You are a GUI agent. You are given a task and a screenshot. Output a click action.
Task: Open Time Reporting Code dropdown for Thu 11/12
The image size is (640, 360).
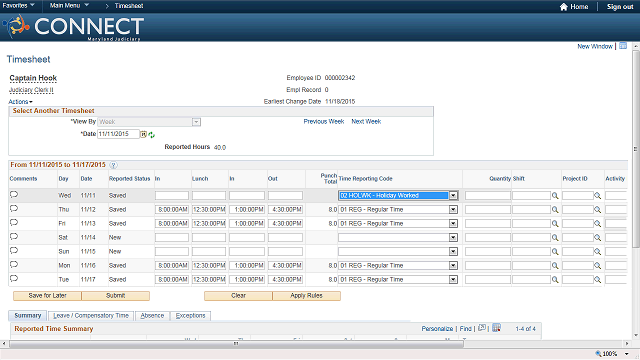pos(453,210)
